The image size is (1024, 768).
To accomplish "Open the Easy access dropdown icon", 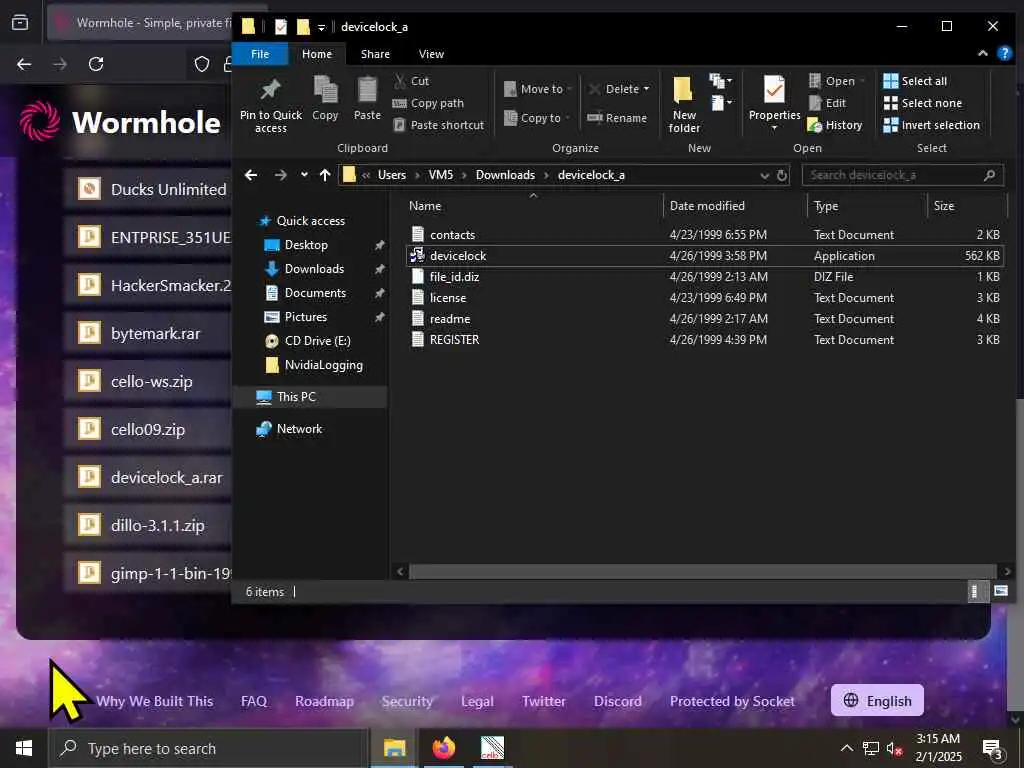I will [x=720, y=103].
